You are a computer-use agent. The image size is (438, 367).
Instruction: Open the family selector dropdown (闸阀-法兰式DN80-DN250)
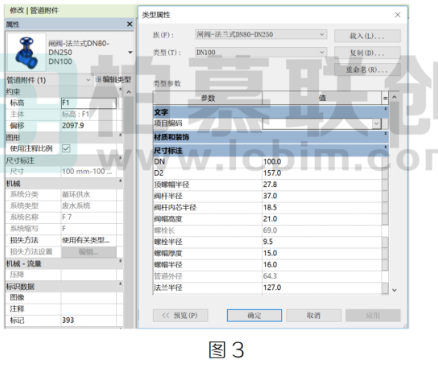click(x=261, y=34)
